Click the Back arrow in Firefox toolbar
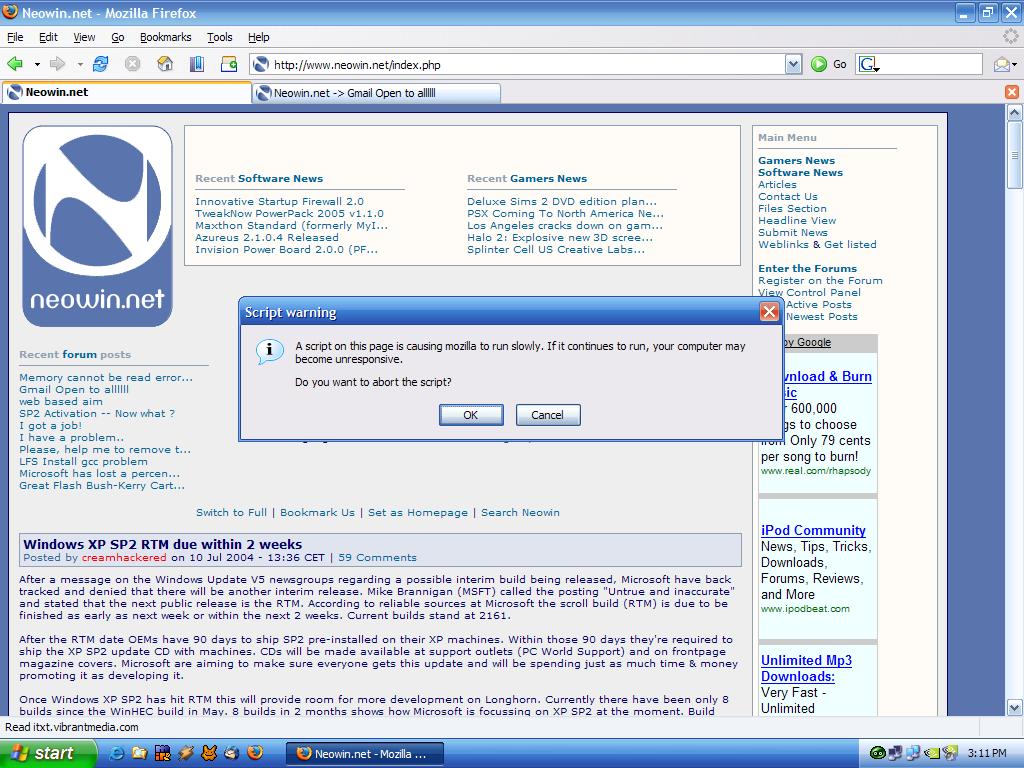Image resolution: width=1024 pixels, height=768 pixels. (15, 64)
